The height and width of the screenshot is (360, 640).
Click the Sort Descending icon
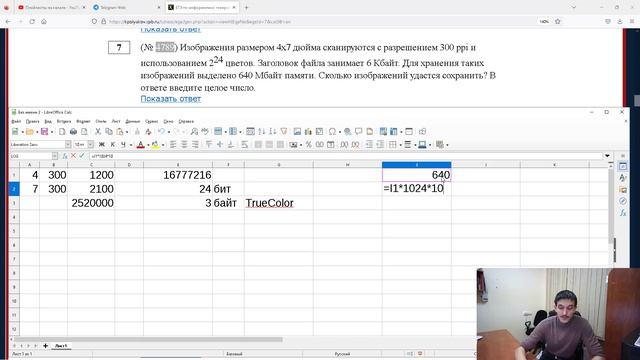pyautogui.click(x=273, y=131)
